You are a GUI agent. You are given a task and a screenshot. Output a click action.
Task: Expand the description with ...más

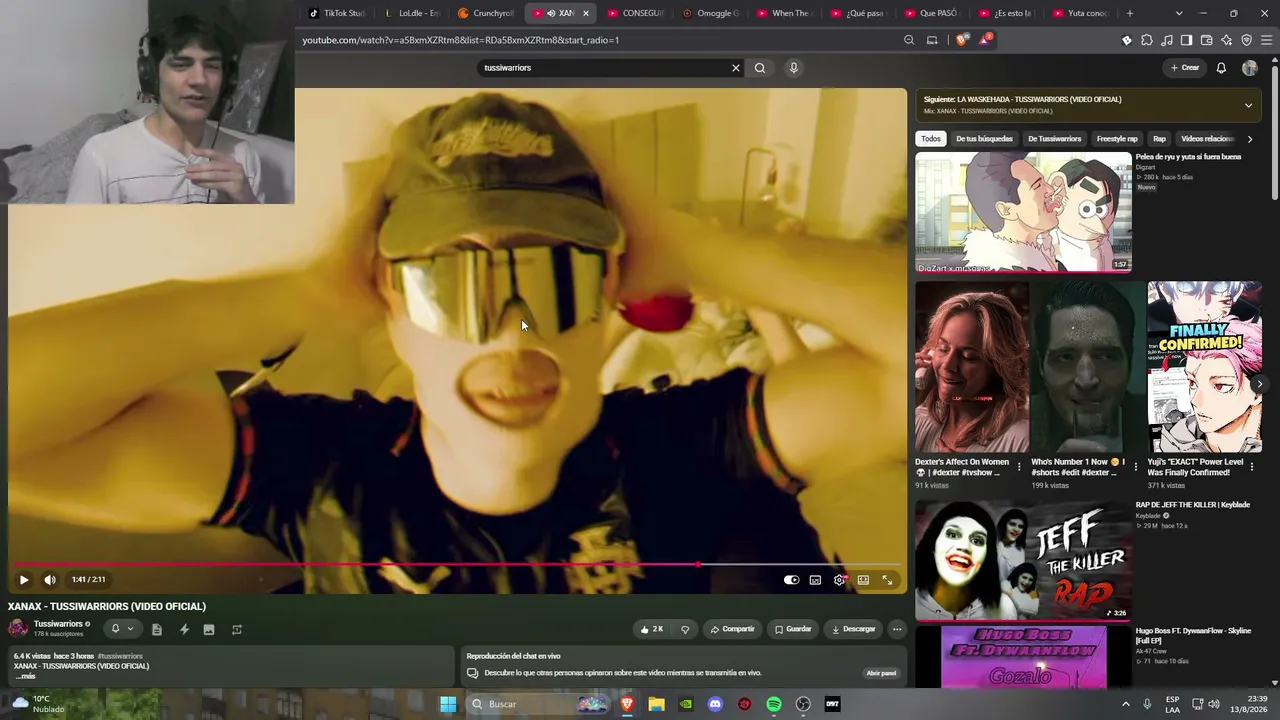(26, 677)
